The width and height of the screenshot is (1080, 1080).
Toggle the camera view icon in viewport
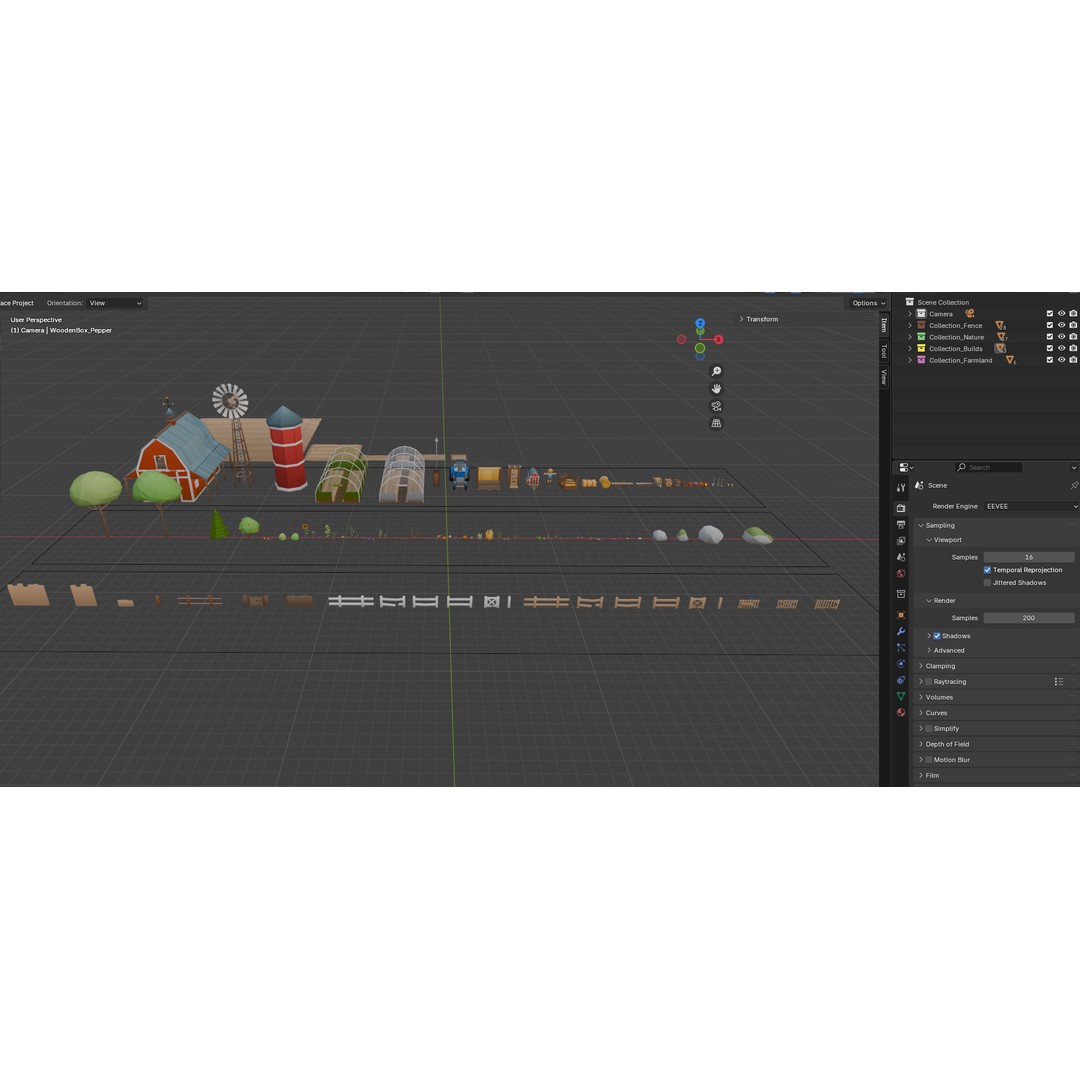[x=716, y=406]
